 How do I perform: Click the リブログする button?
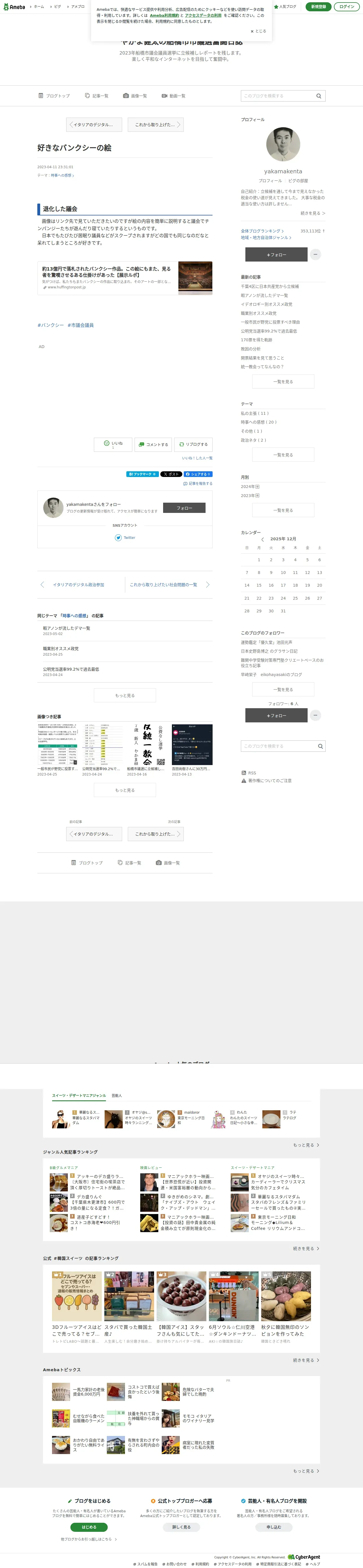click(194, 444)
